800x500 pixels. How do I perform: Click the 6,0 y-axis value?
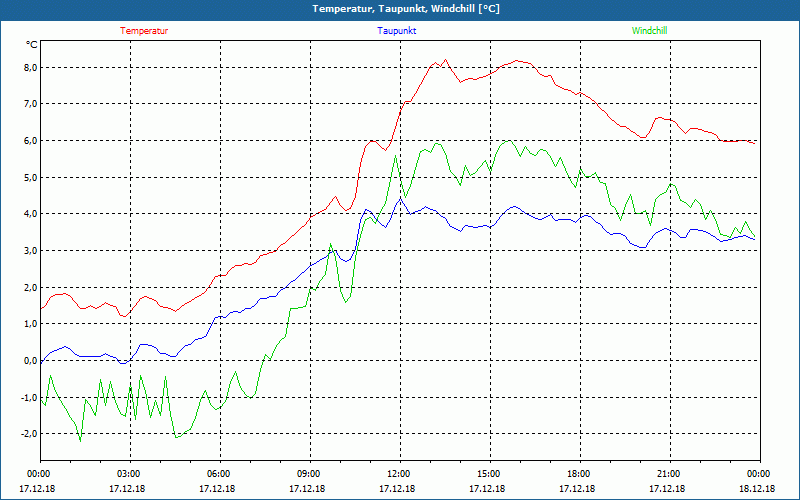pyautogui.click(x=30, y=141)
